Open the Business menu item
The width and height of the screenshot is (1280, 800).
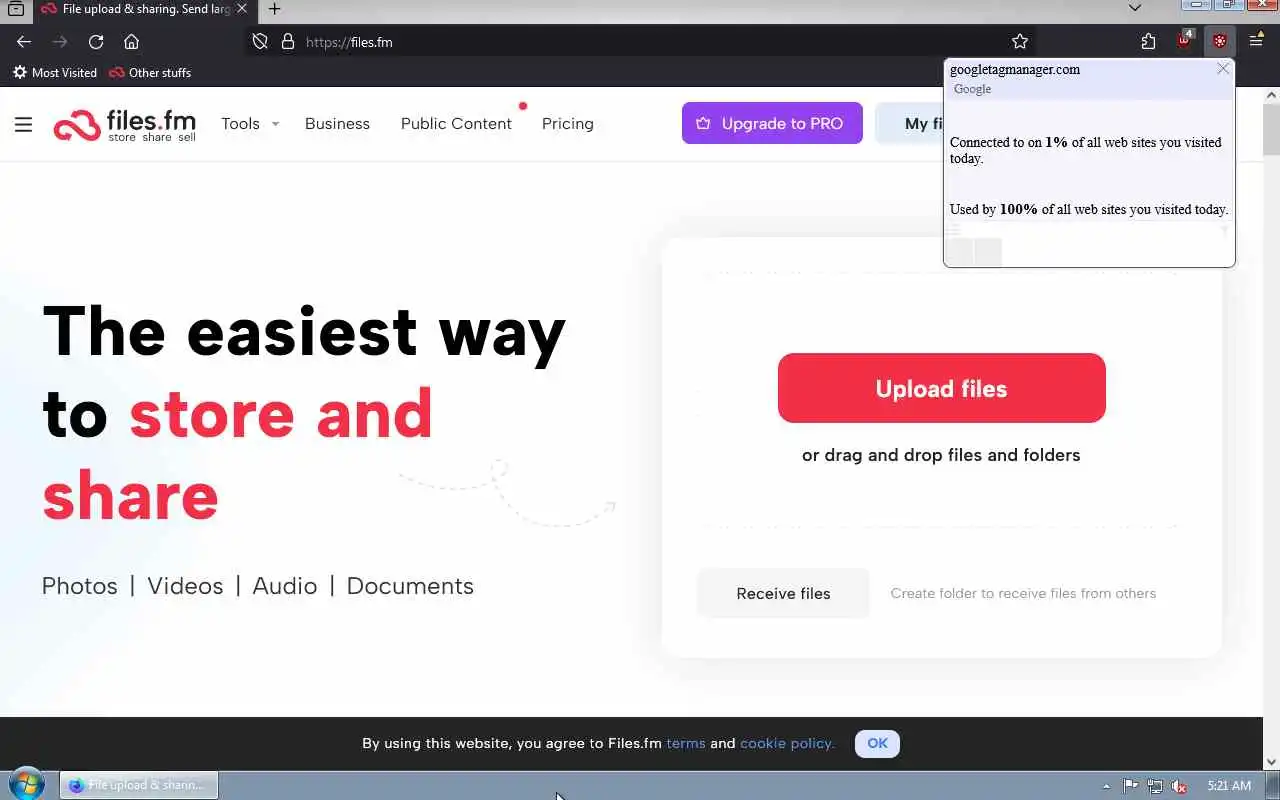pos(337,124)
